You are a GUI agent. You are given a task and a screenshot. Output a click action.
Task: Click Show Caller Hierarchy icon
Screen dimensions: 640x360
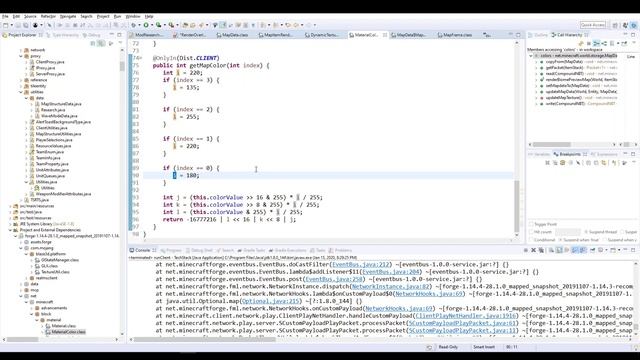596,43
